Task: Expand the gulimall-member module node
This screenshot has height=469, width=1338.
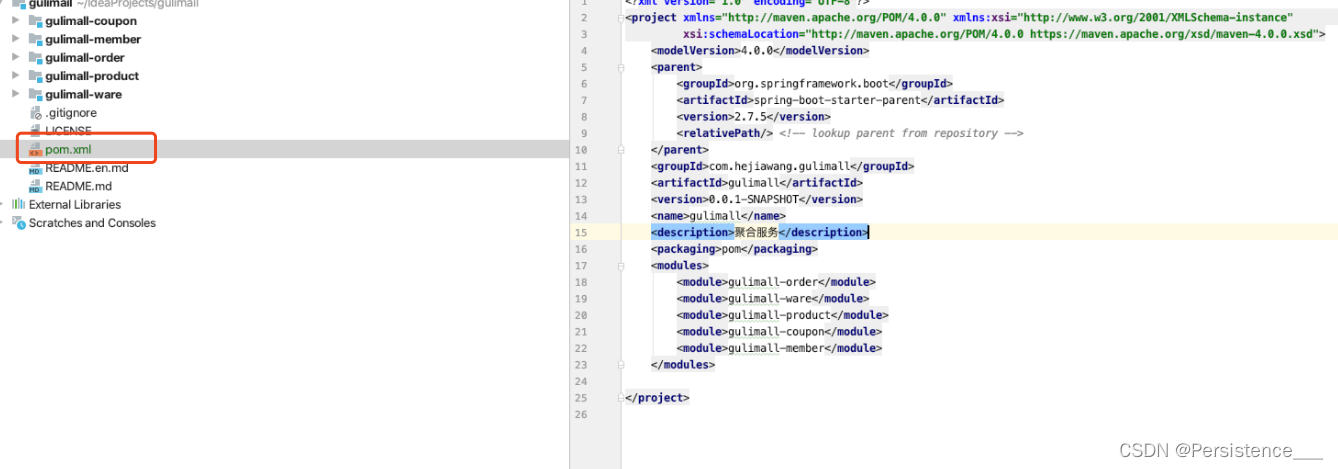Action: (x=15, y=39)
